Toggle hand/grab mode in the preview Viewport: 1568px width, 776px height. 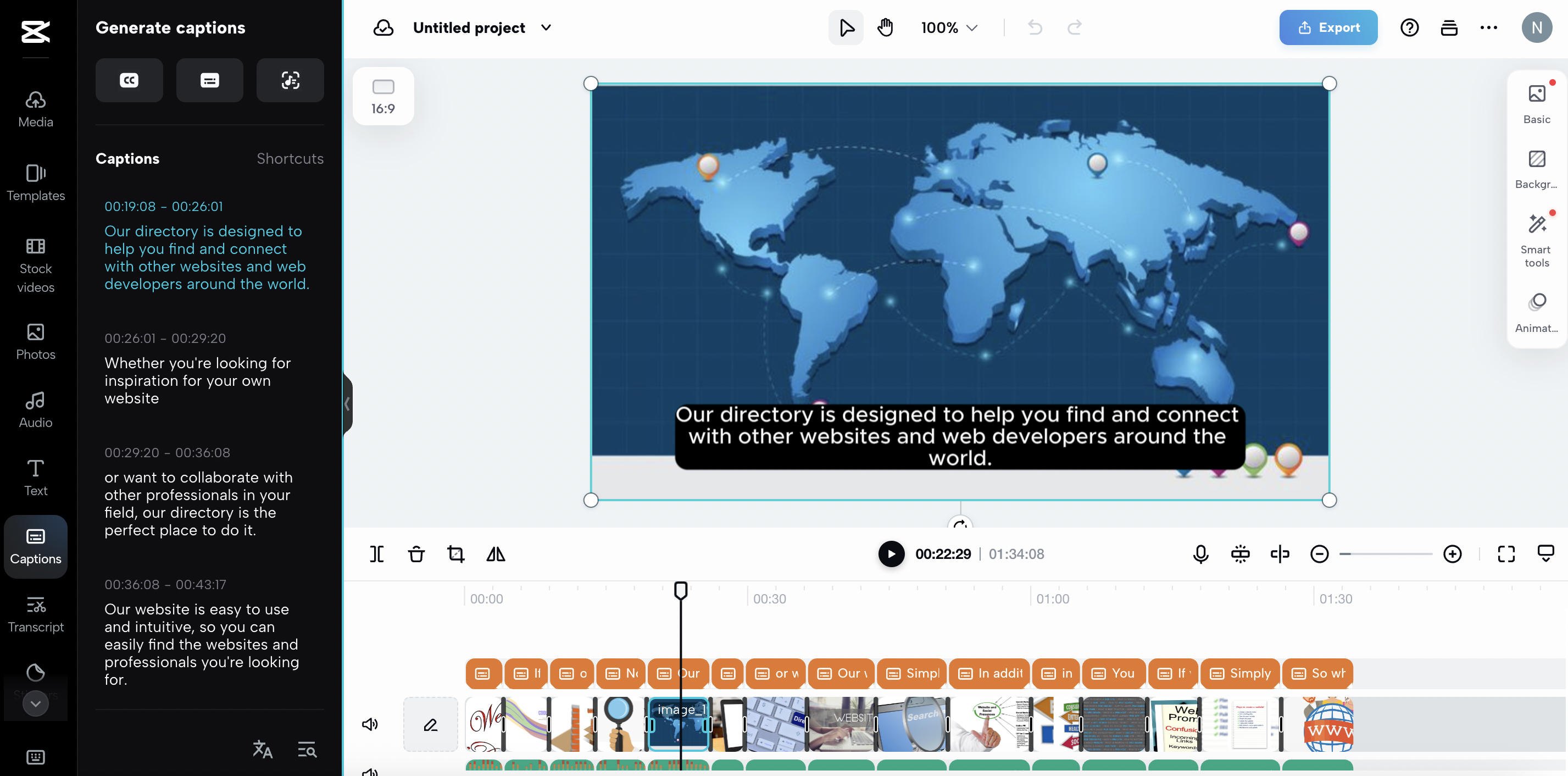pos(885,27)
